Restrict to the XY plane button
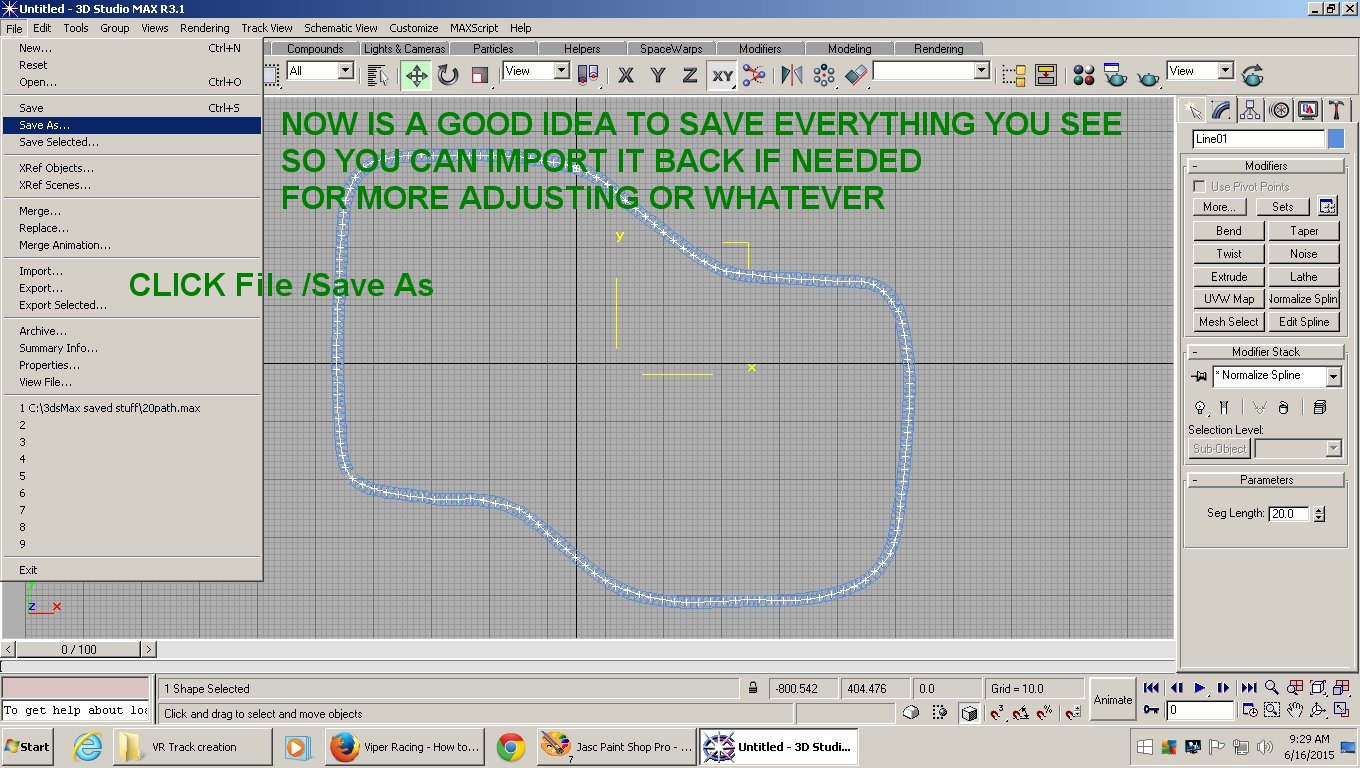The image size is (1360, 768). coord(722,75)
